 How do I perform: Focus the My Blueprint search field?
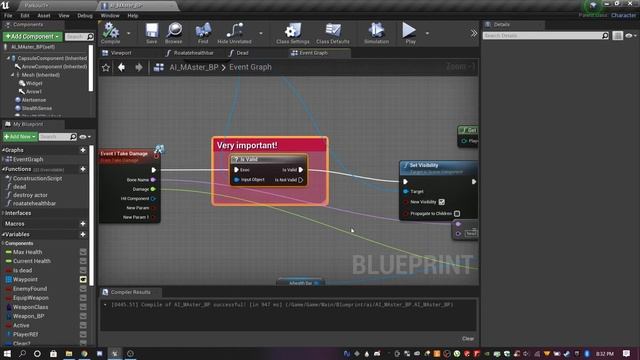click(x=58, y=136)
